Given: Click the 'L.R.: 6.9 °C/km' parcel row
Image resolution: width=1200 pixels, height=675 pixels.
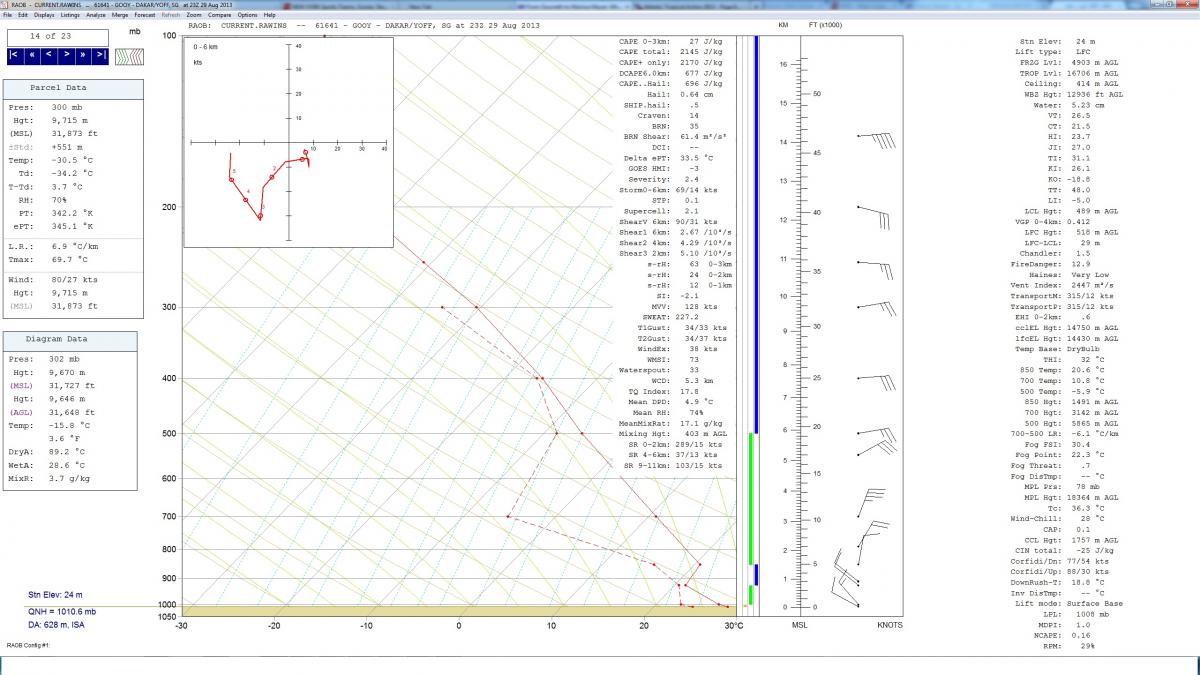Looking at the screenshot, I should click(x=54, y=245).
